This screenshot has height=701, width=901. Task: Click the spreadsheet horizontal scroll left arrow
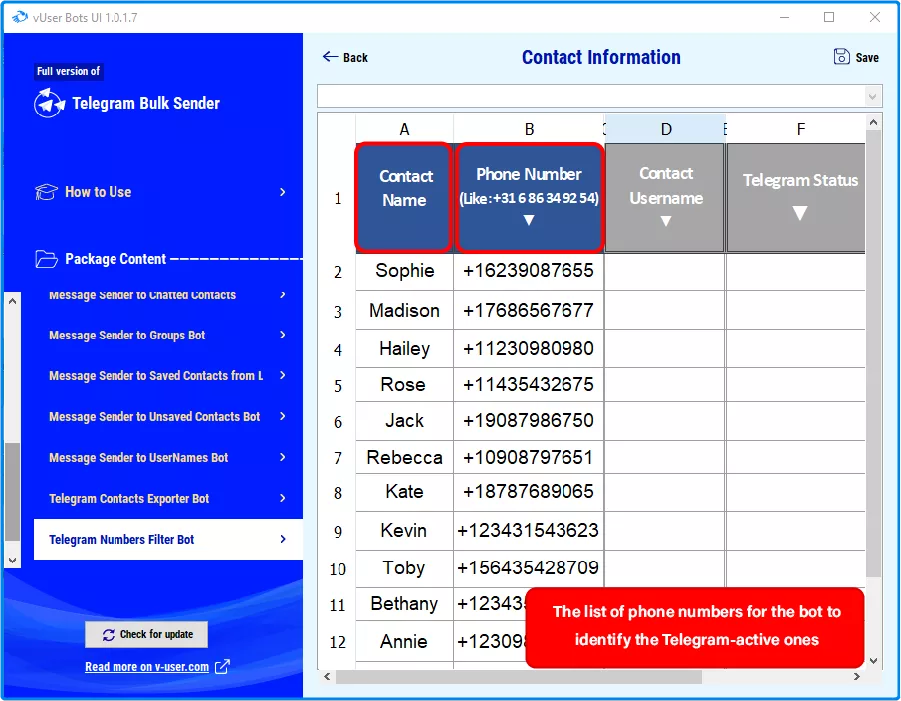pyautogui.click(x=327, y=677)
